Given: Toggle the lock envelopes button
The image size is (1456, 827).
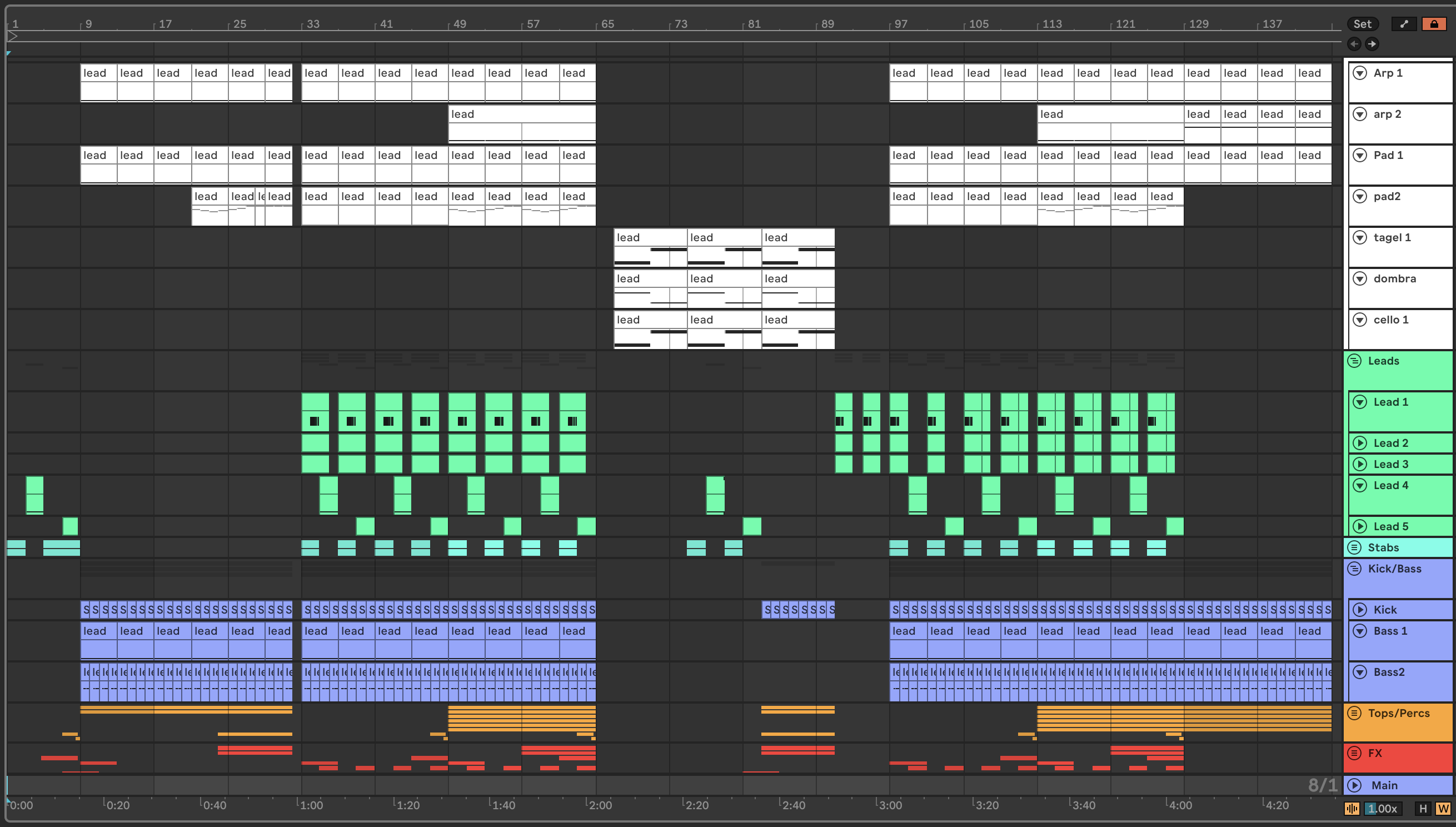Looking at the screenshot, I should (x=1434, y=24).
